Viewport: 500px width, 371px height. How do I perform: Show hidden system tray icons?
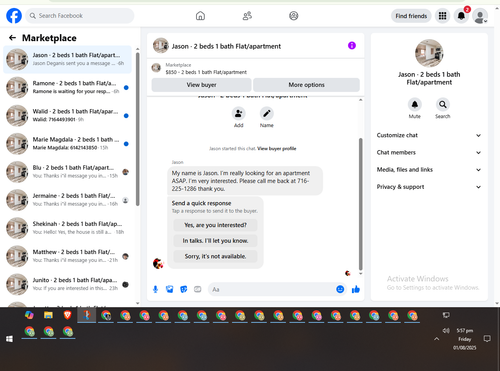tap(436, 339)
